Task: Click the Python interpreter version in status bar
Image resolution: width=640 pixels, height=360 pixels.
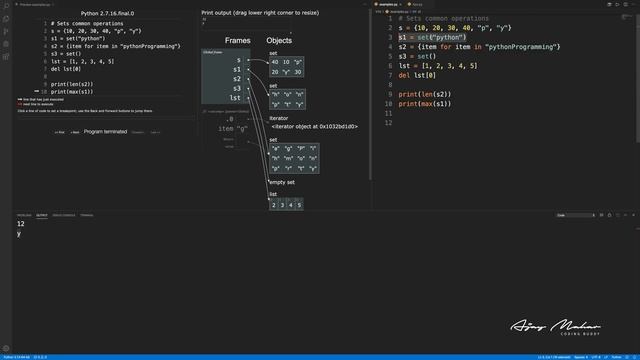Action: point(17,357)
